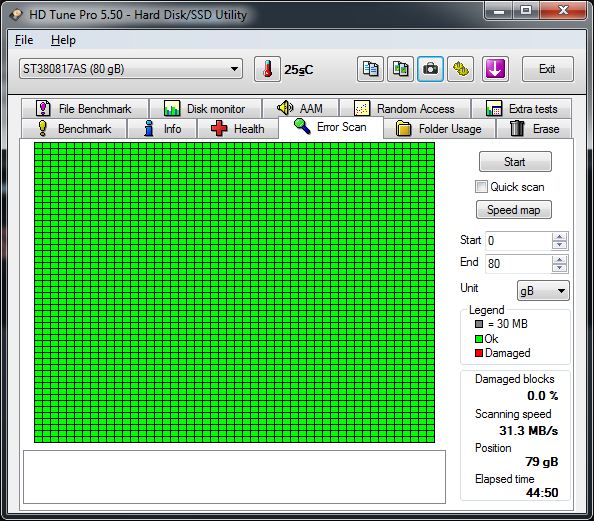Viewport: 594px width, 521px height.
Task: Enable the Quick scan checkbox
Action: click(x=481, y=187)
